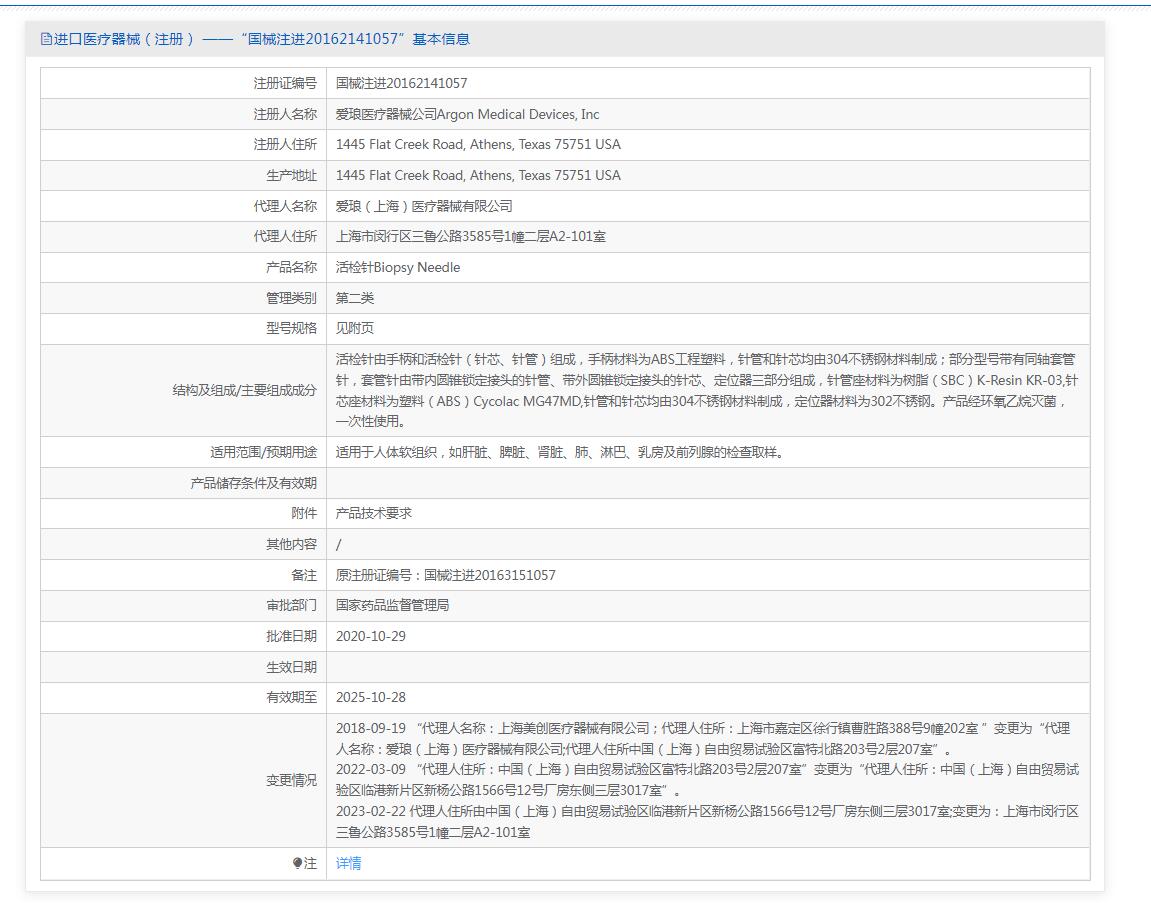This screenshot has height=903, width=1151.
Task: Select product name 活检针Biopsy Needle
Action: (398, 267)
